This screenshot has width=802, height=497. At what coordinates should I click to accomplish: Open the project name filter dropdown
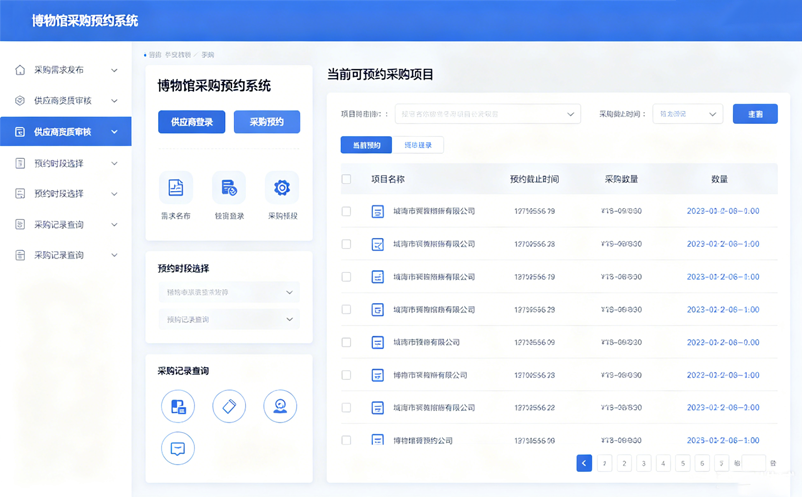487,114
